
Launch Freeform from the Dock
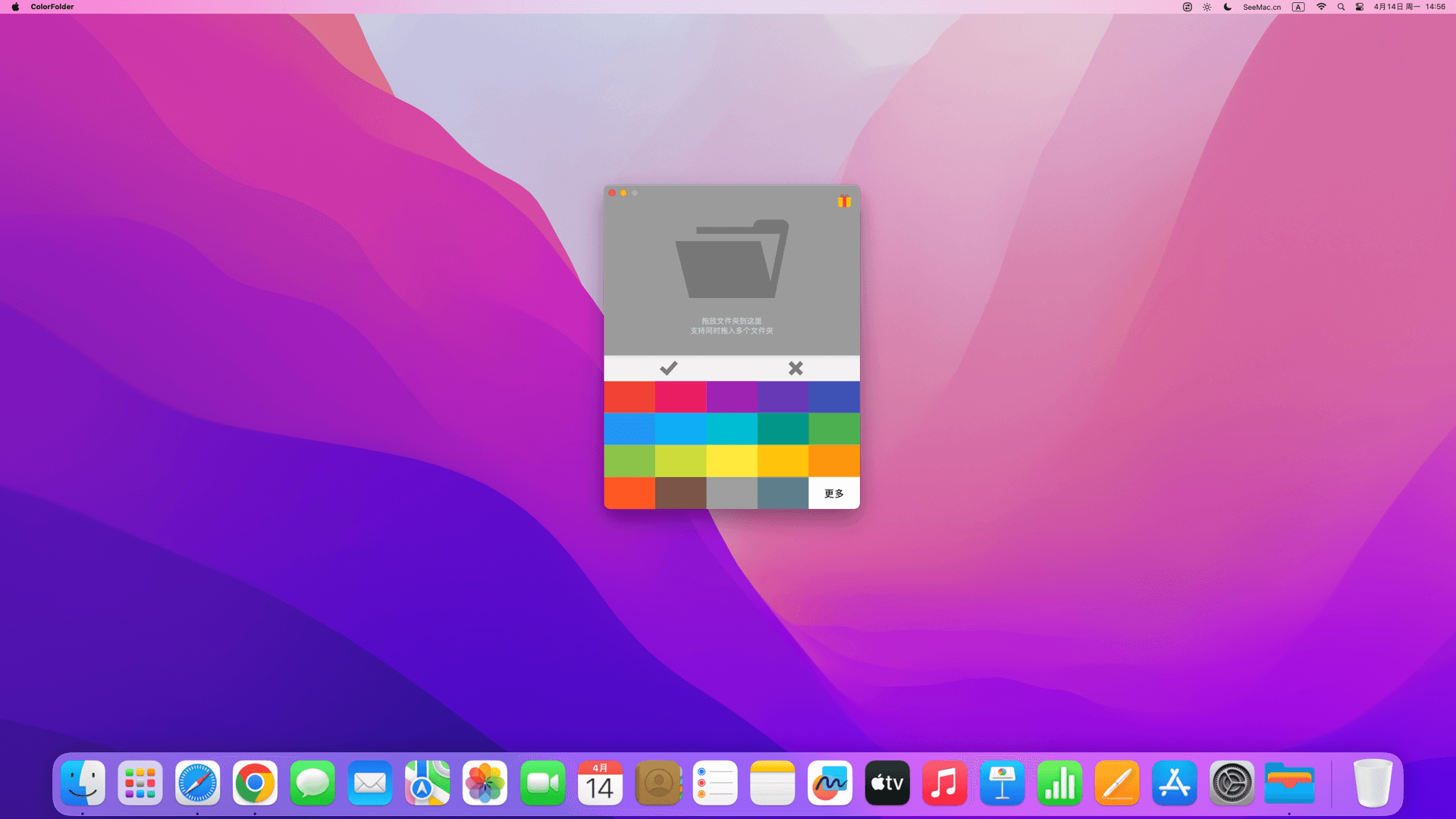click(x=830, y=783)
